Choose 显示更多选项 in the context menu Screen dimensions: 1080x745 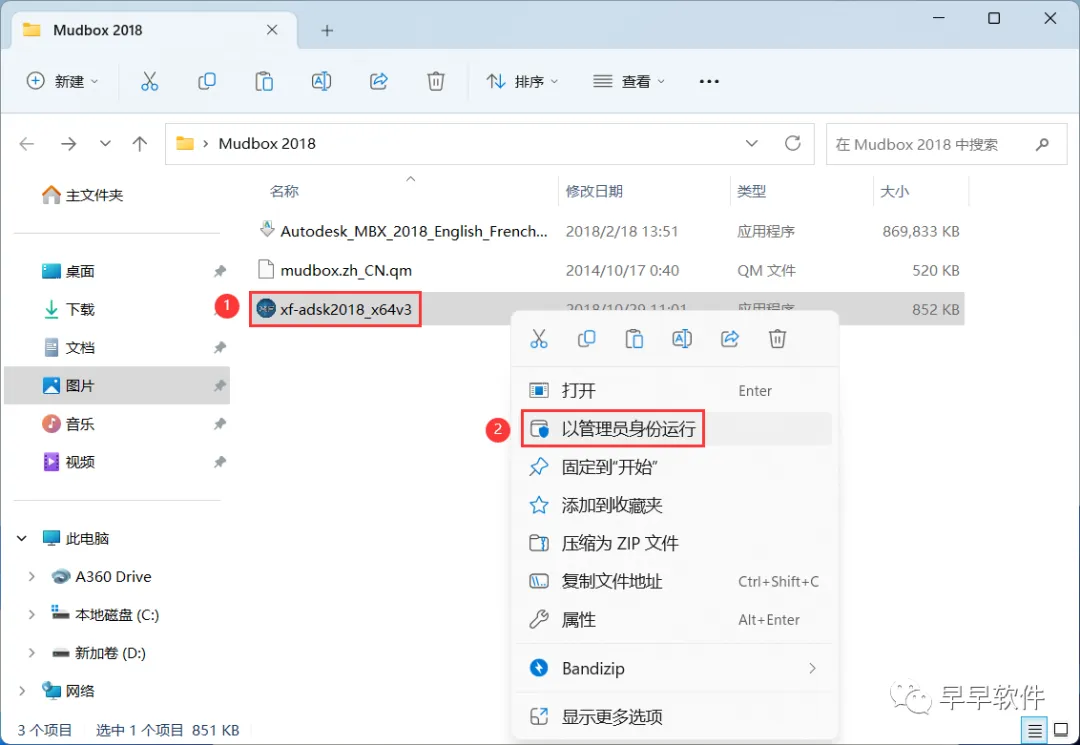676,717
